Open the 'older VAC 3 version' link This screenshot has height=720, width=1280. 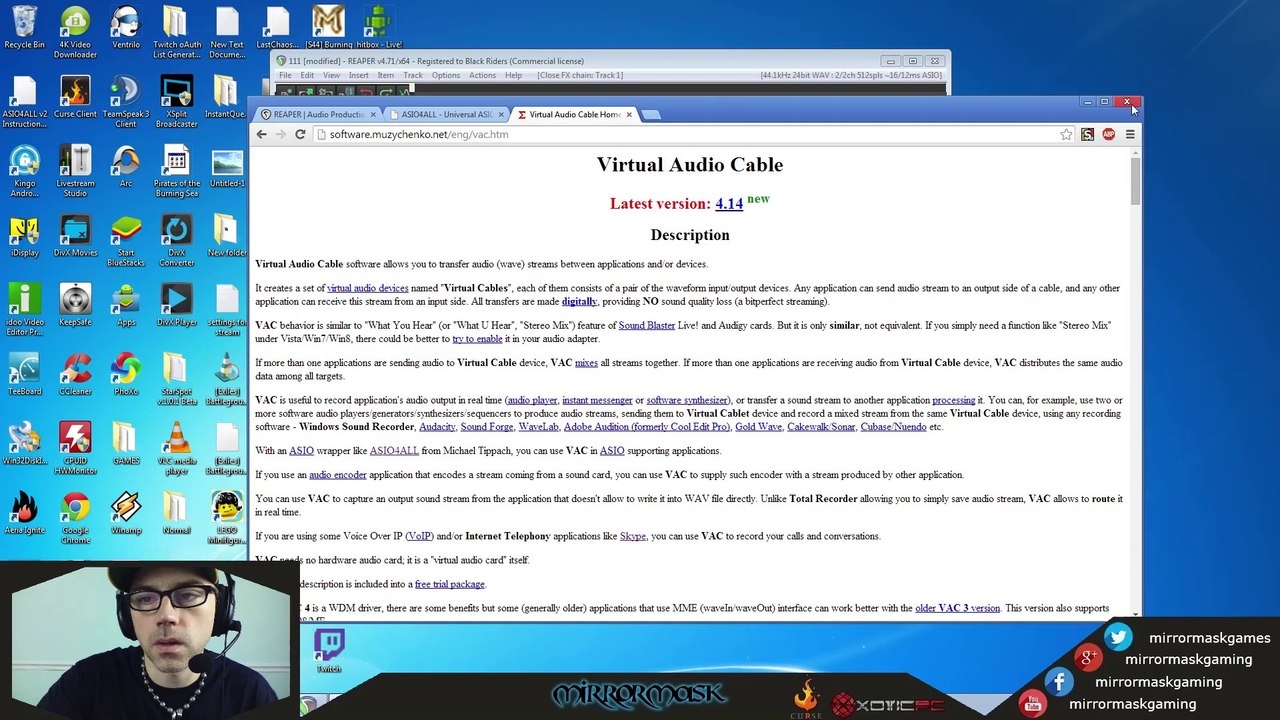[957, 608]
